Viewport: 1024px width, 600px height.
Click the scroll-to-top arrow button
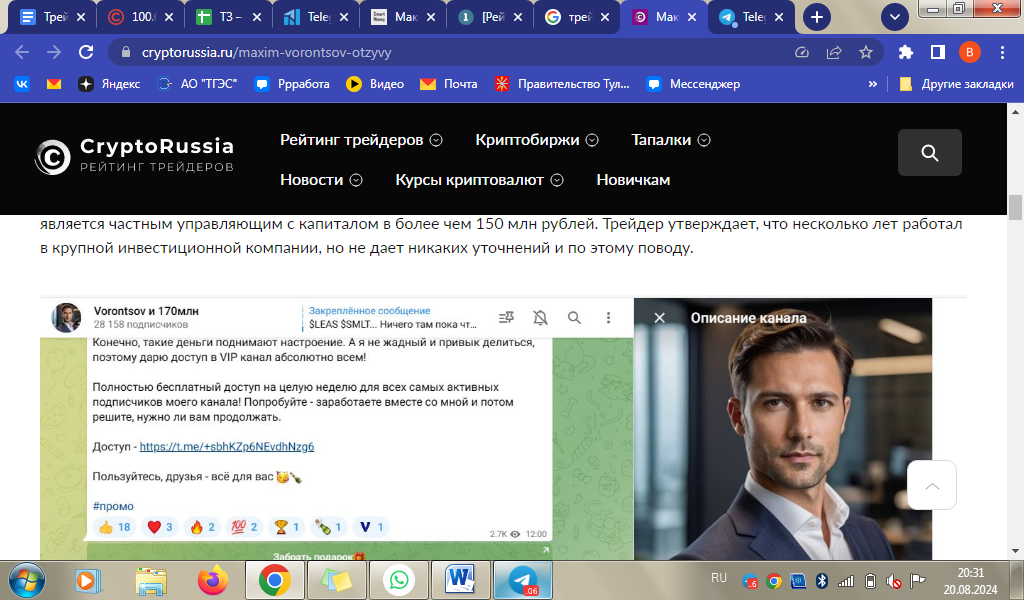[x=932, y=485]
